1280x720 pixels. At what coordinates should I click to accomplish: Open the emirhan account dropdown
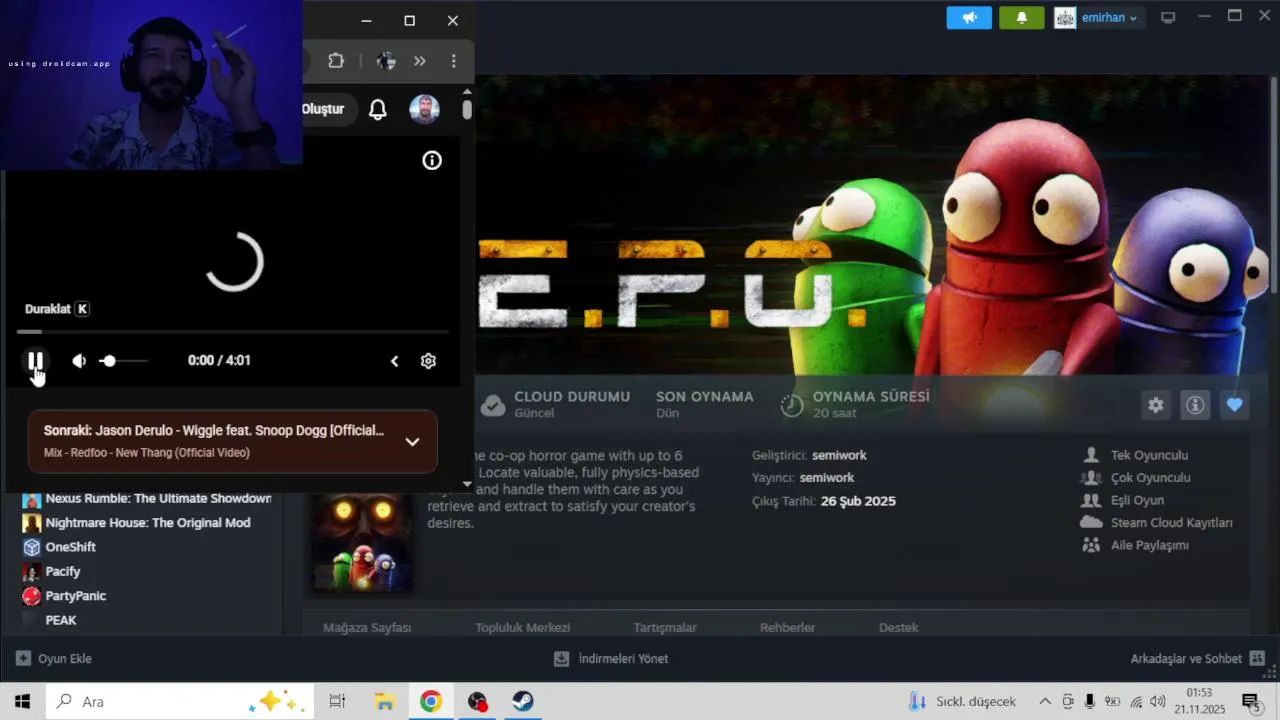pyautogui.click(x=1098, y=18)
